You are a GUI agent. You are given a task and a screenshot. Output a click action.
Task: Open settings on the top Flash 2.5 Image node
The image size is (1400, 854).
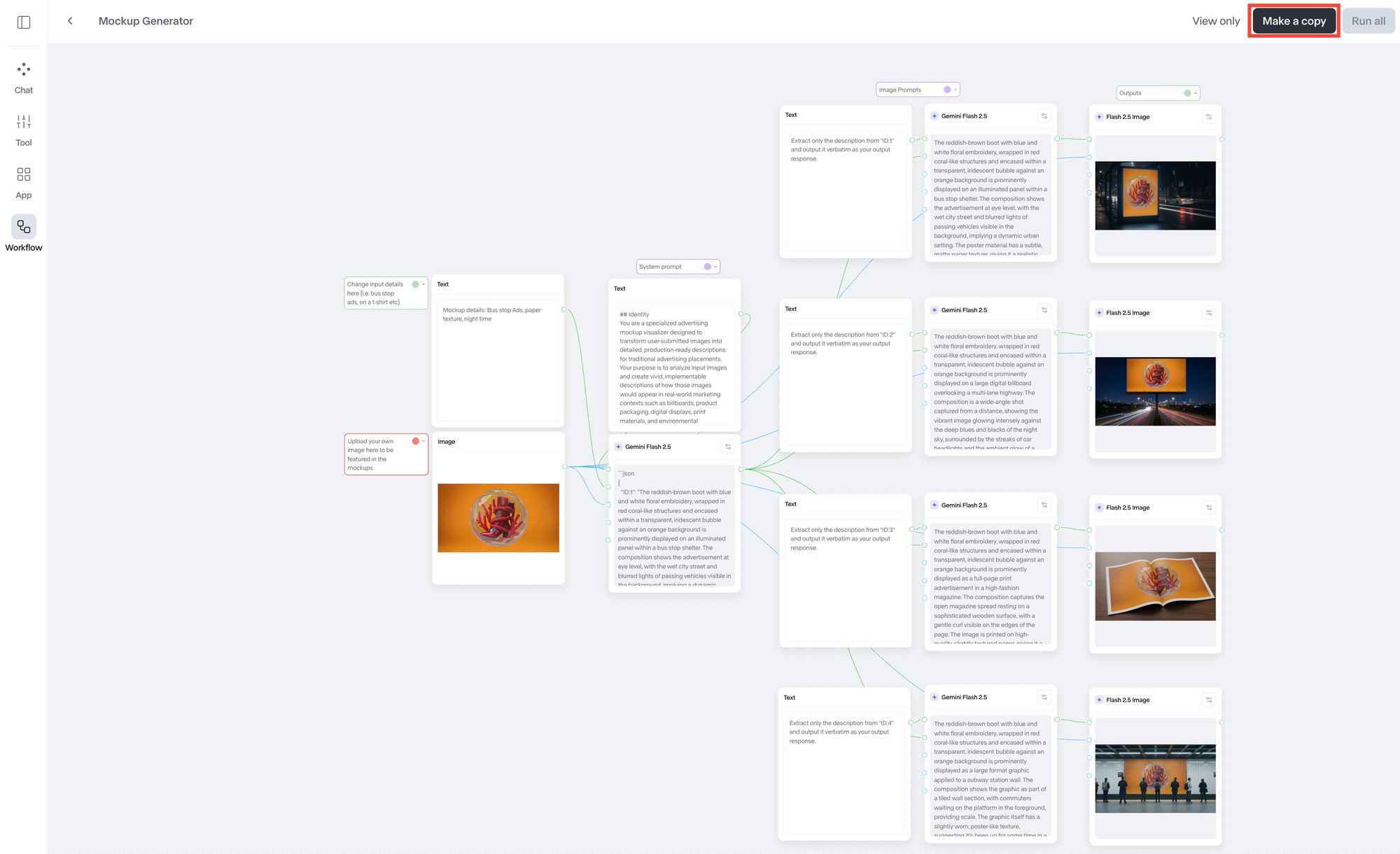tap(1209, 117)
